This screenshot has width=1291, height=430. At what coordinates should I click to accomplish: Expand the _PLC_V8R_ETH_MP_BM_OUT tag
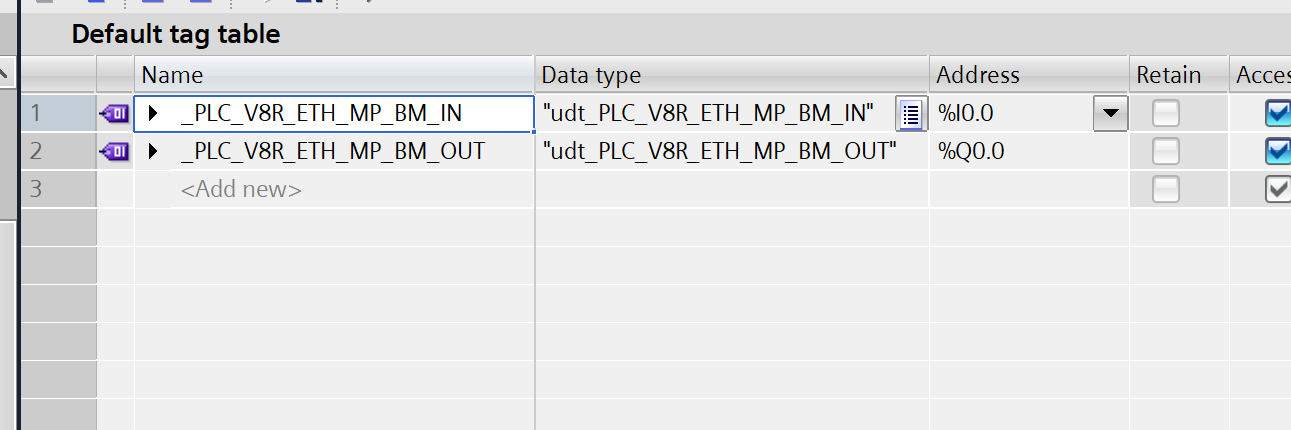point(153,152)
